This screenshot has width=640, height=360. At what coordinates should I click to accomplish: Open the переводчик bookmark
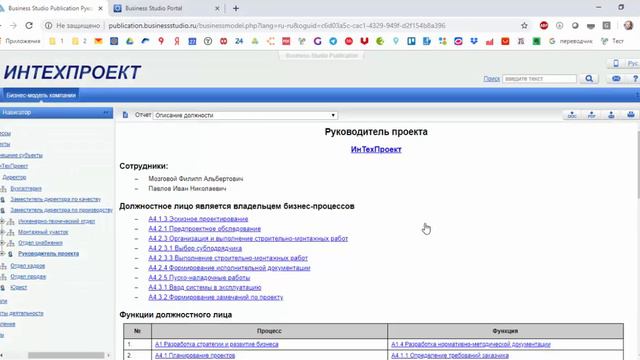click(571, 41)
